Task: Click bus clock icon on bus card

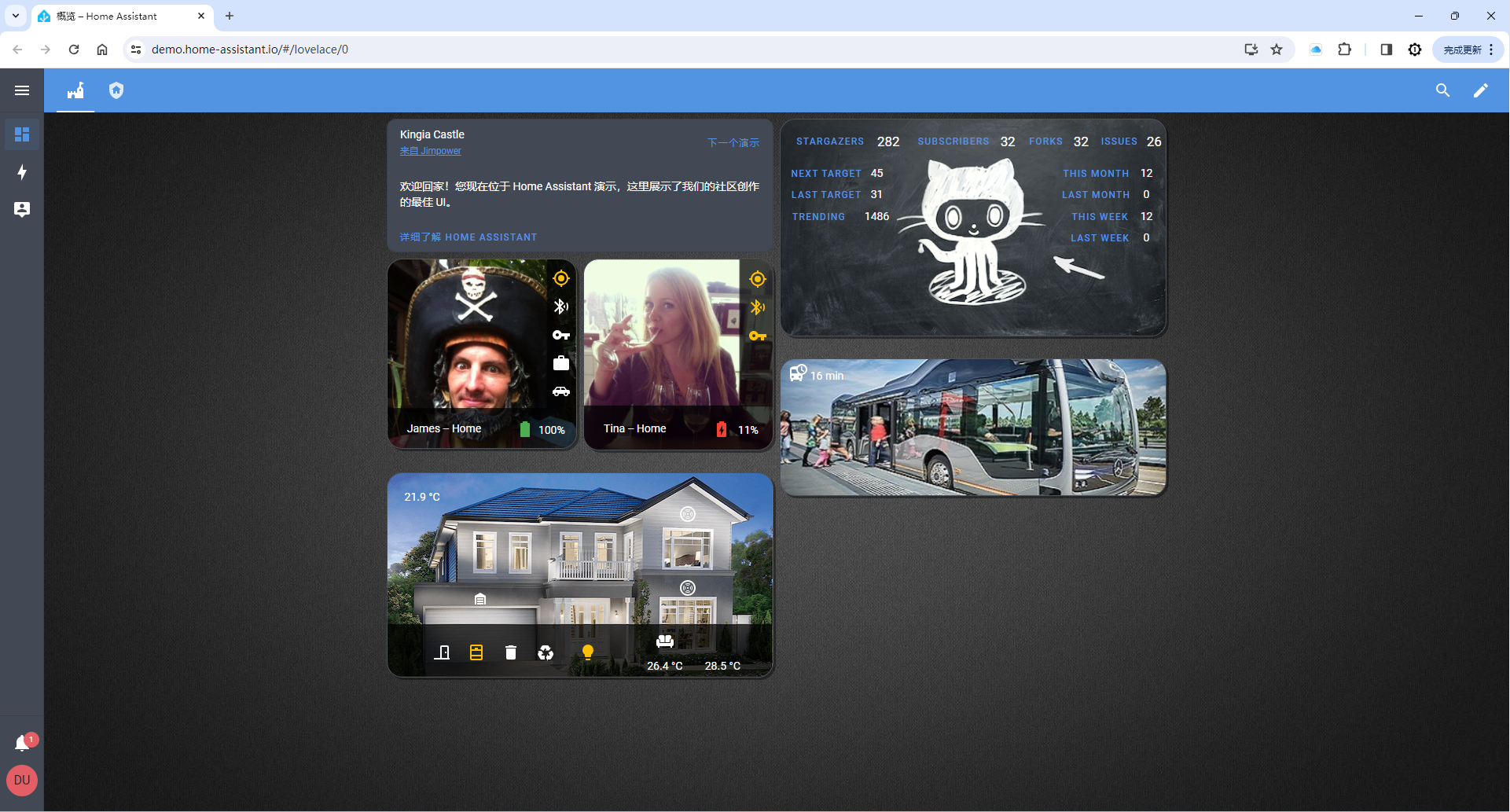Action: click(x=799, y=373)
